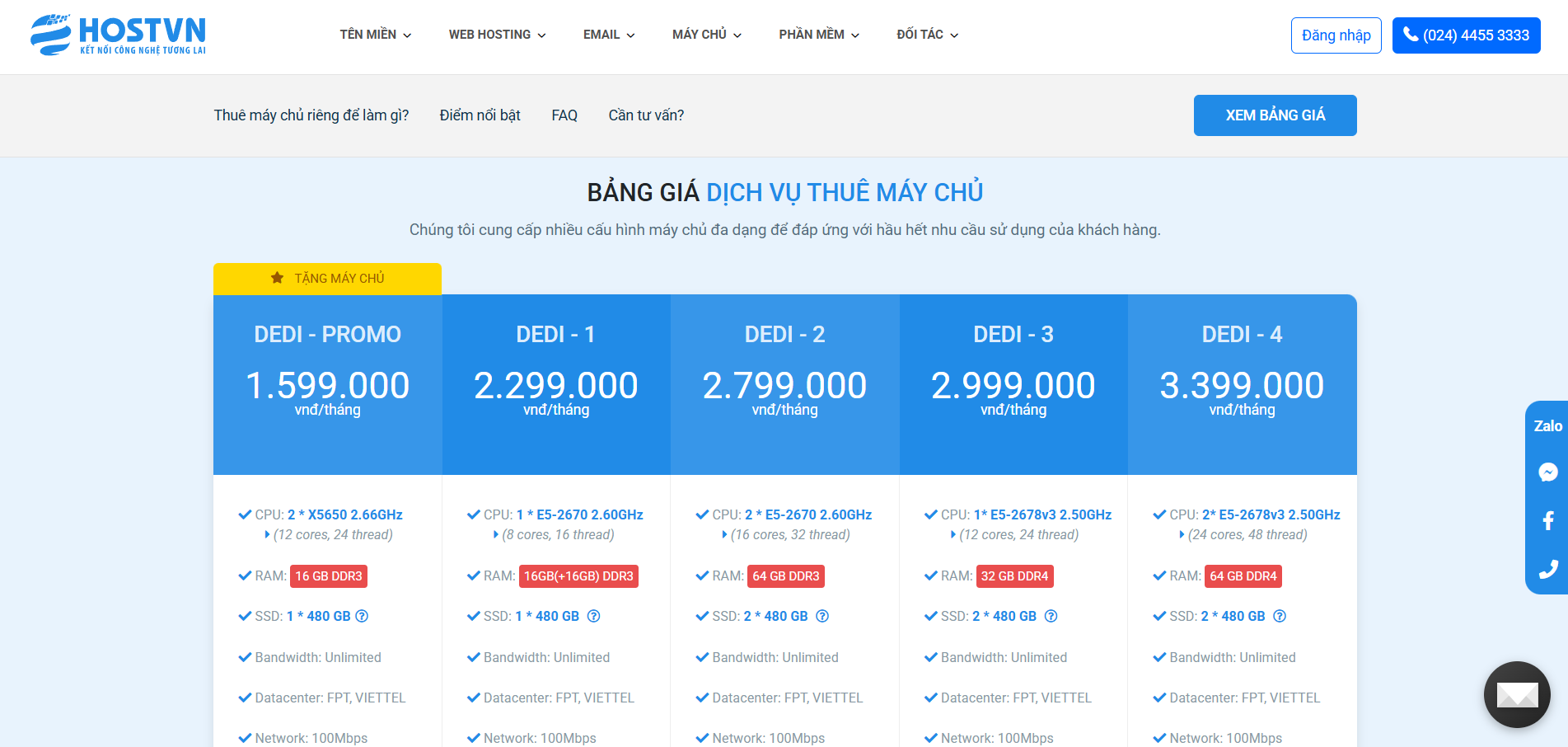Expand the WEB HOSTING dropdown menu
The width and height of the screenshot is (1568, 747).
tap(497, 35)
